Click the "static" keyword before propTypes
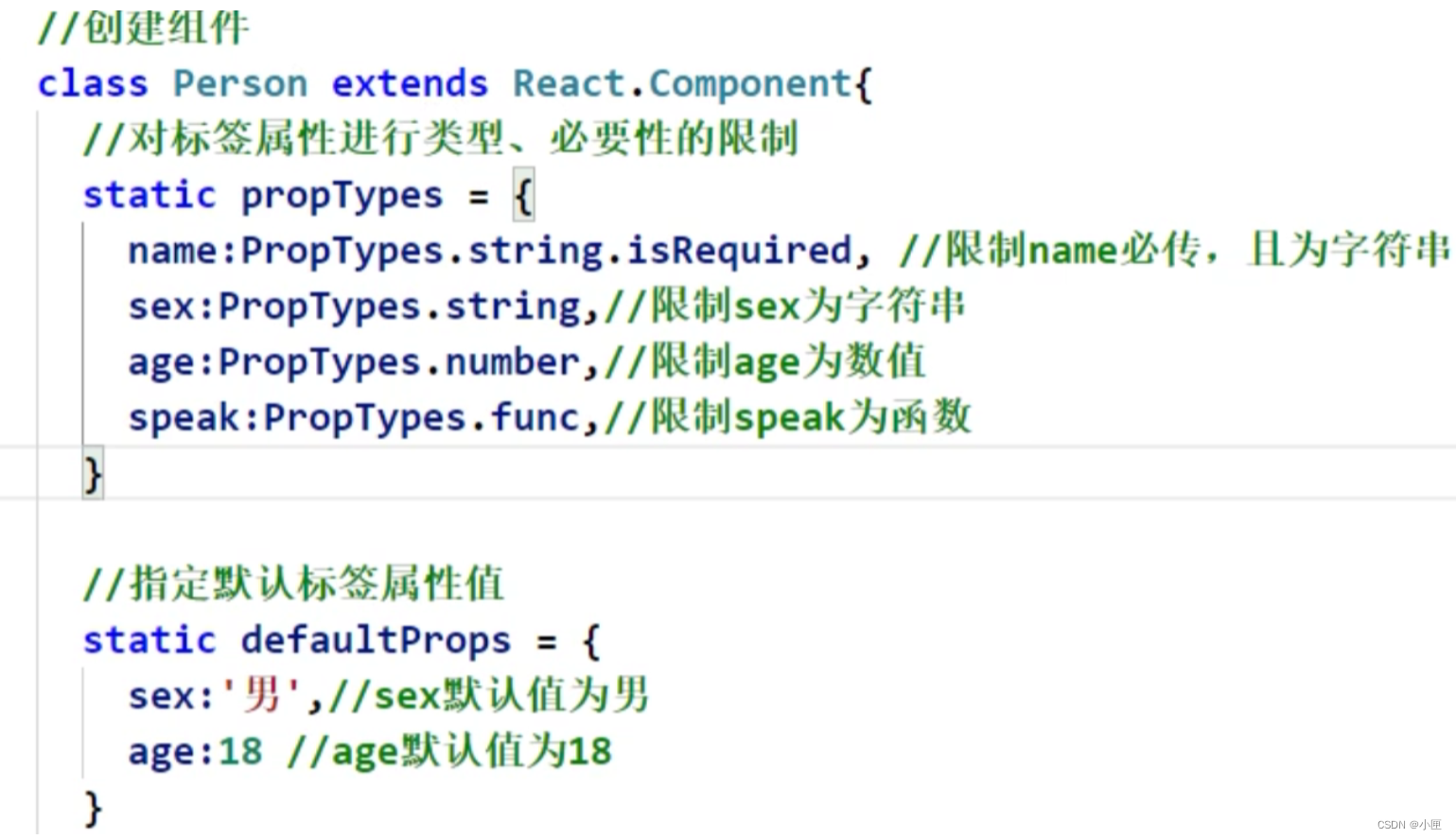The height and width of the screenshot is (839, 1456). pos(149,195)
